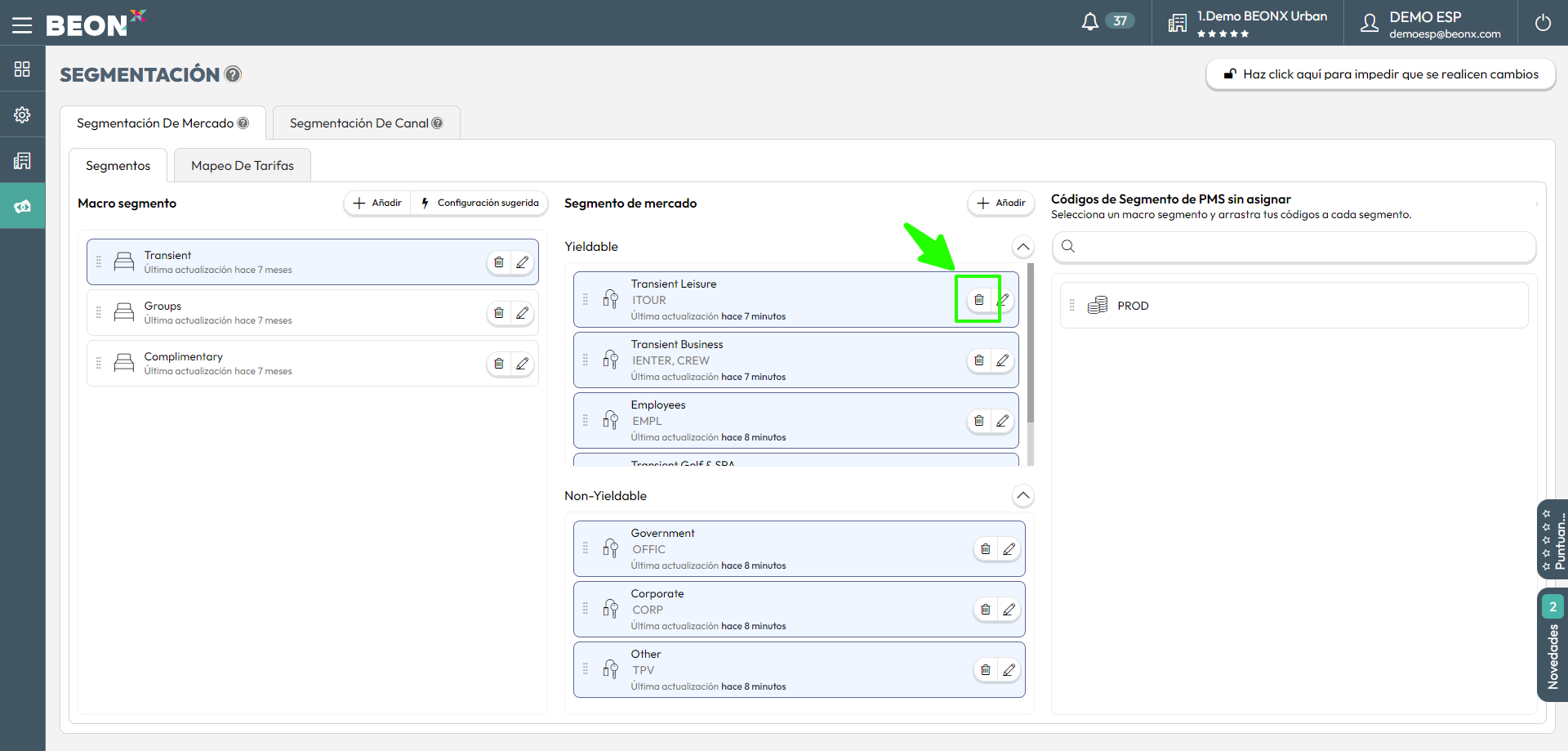The height and width of the screenshot is (751, 1568).
Task: Lock changes with Haz click aquí button
Action: pyautogui.click(x=1380, y=74)
